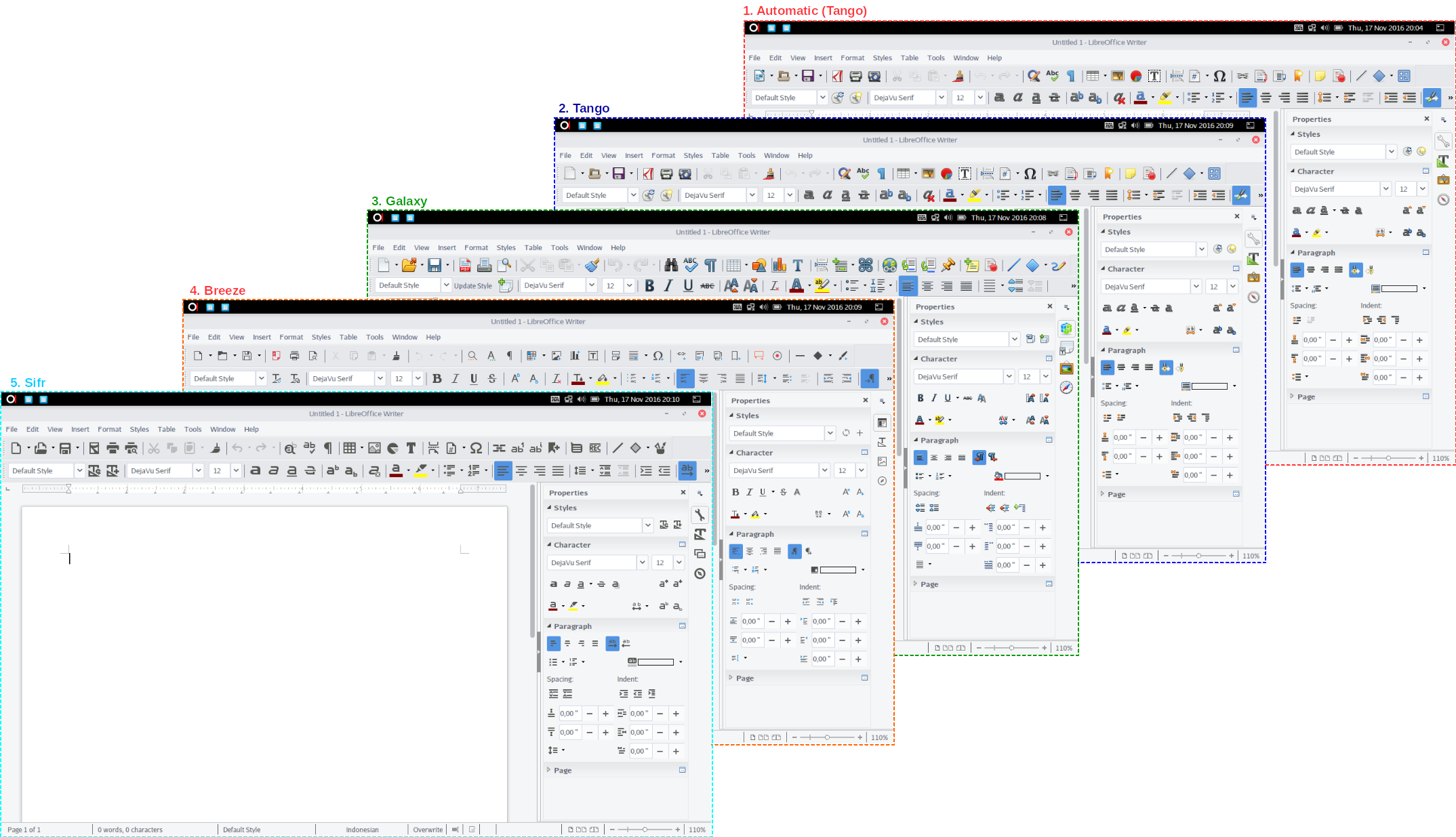Image resolution: width=1456 pixels, height=837 pixels.
Task: Click Insert Line icon in Sifr window toolbar
Action: click(618, 448)
